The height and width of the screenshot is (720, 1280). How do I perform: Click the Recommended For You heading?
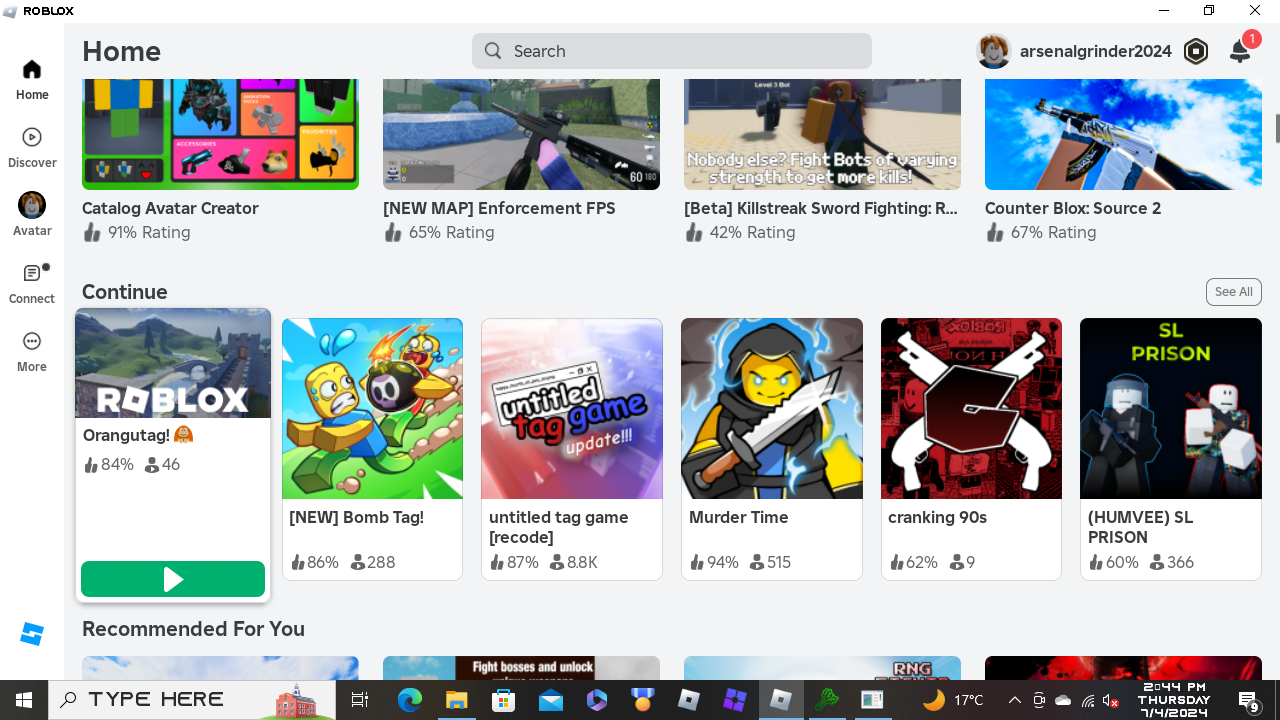[193, 629]
